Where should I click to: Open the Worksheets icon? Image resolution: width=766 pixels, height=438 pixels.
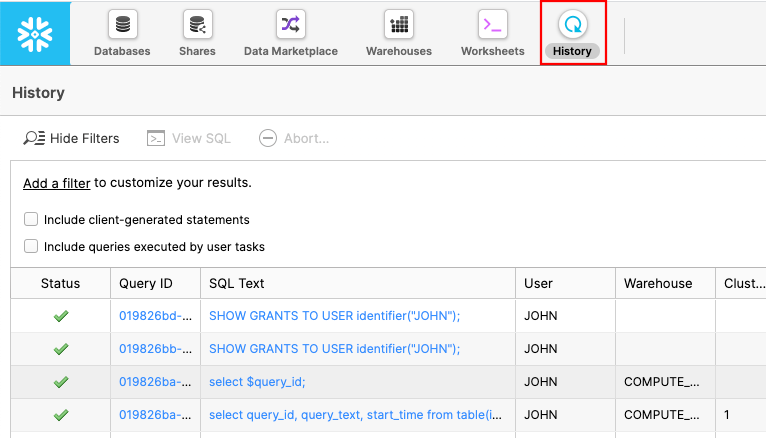pos(492,25)
